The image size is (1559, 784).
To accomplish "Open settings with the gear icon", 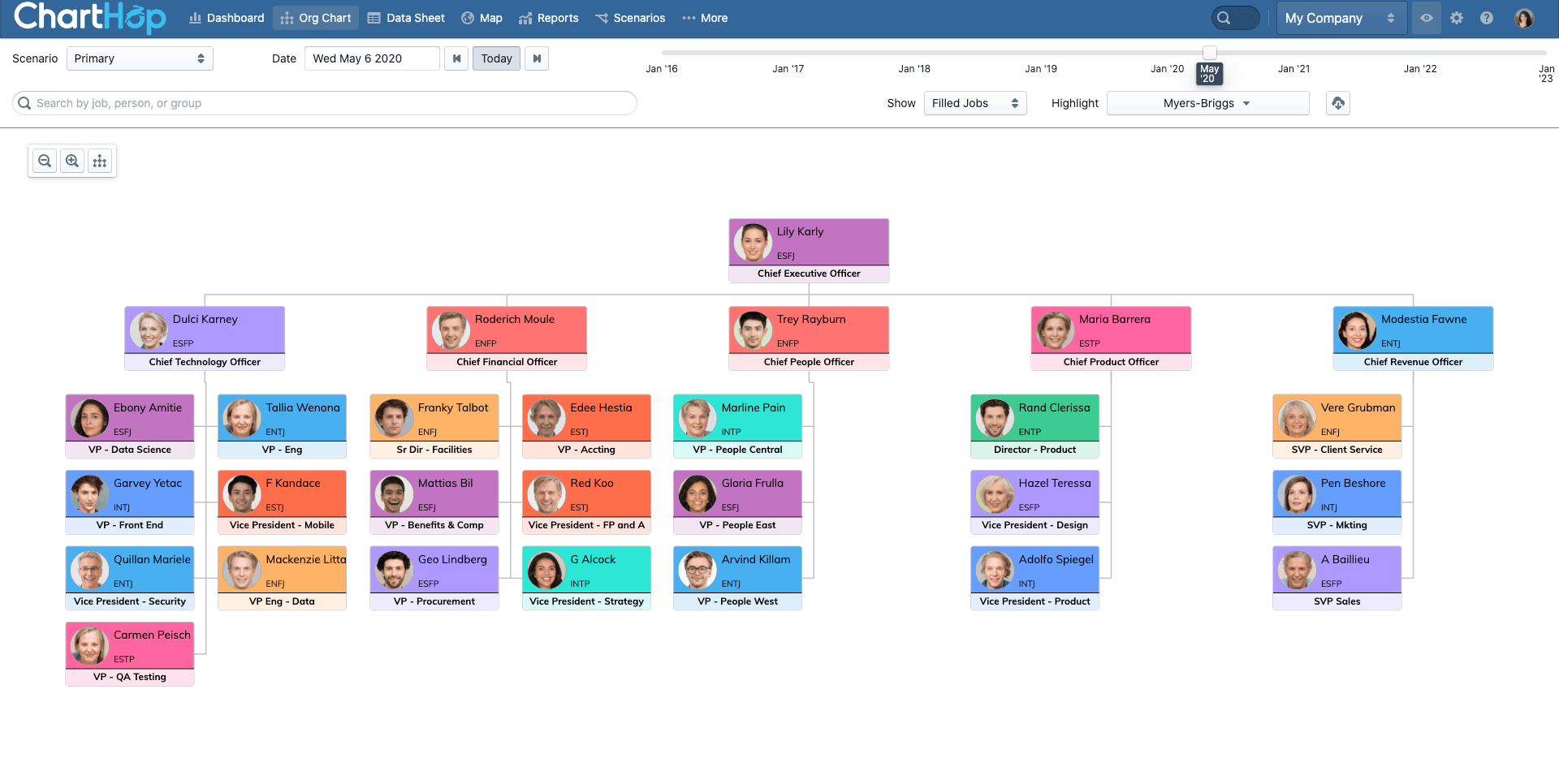I will 1457,17.
